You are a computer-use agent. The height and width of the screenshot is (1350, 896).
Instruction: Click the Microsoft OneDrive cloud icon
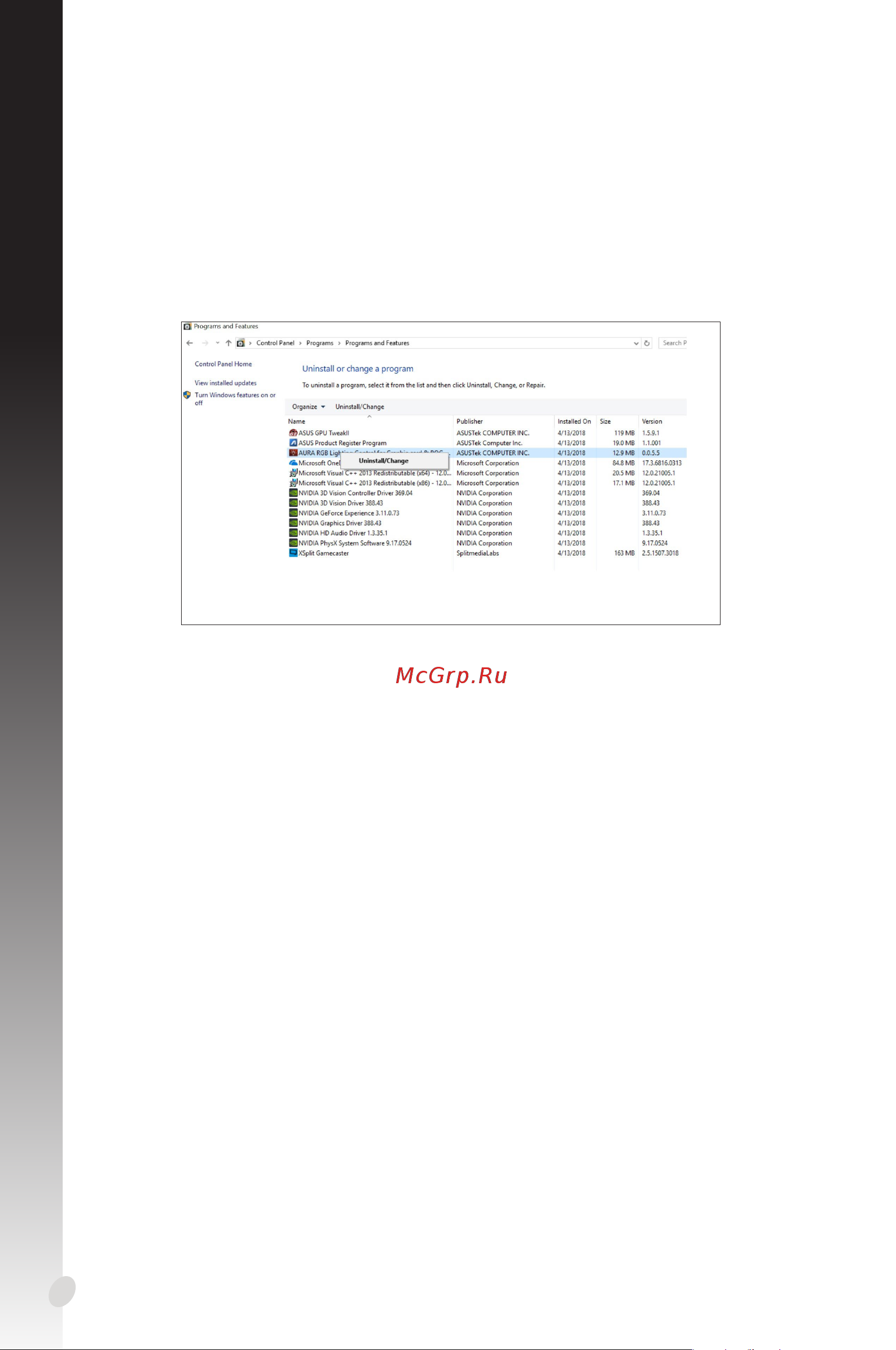click(x=293, y=463)
